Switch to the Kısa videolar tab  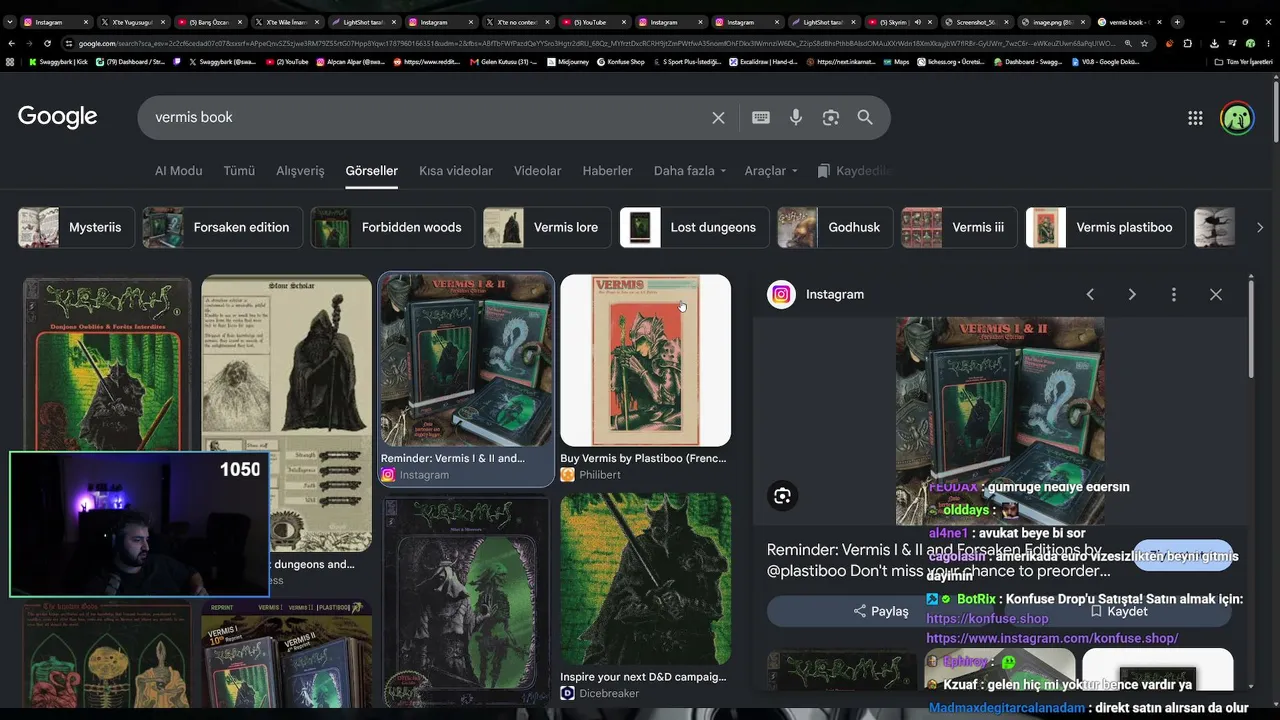[456, 171]
